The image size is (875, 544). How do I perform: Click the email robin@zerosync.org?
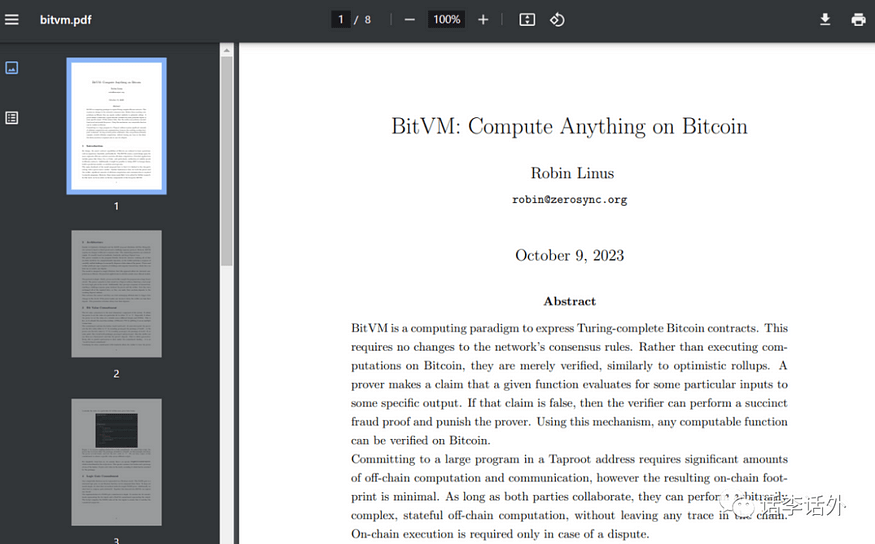(570, 199)
